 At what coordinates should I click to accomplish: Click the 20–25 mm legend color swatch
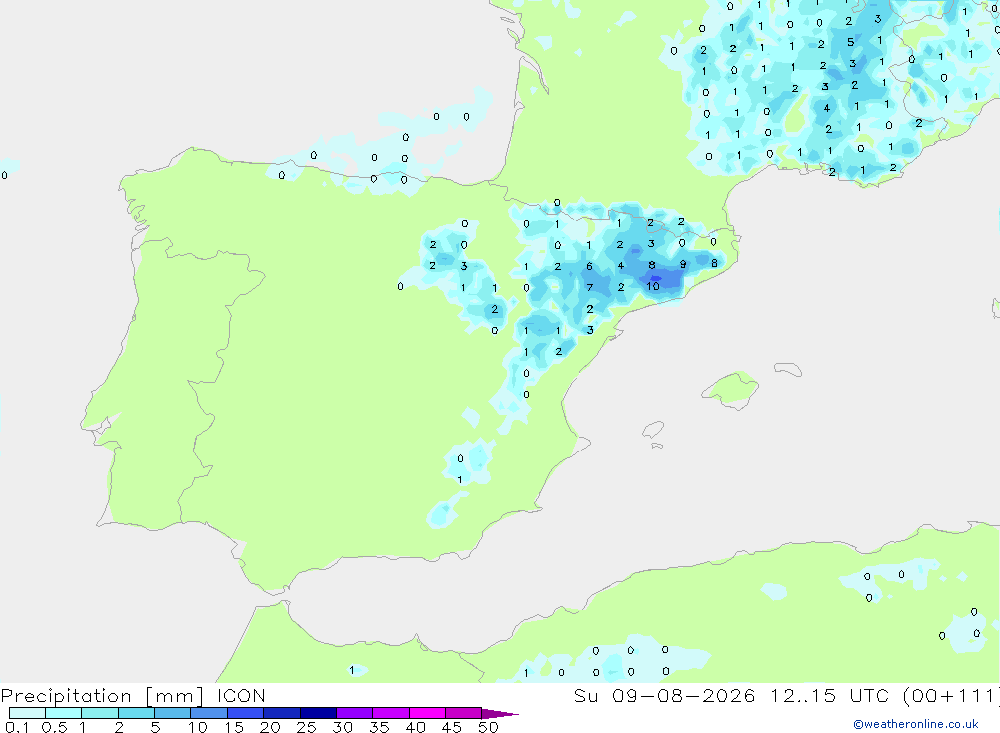(x=282, y=713)
